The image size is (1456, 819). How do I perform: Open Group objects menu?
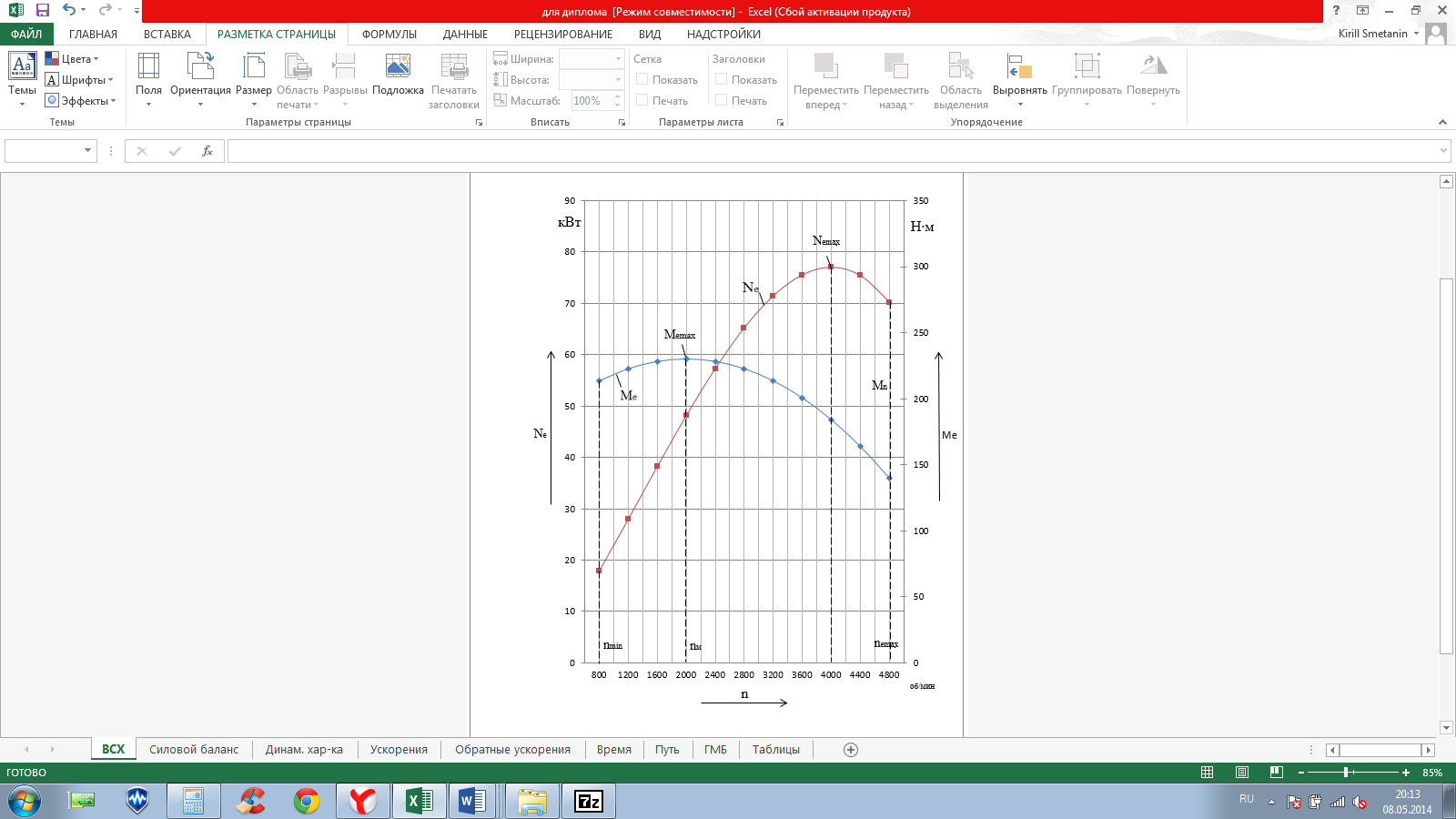pos(1087,79)
